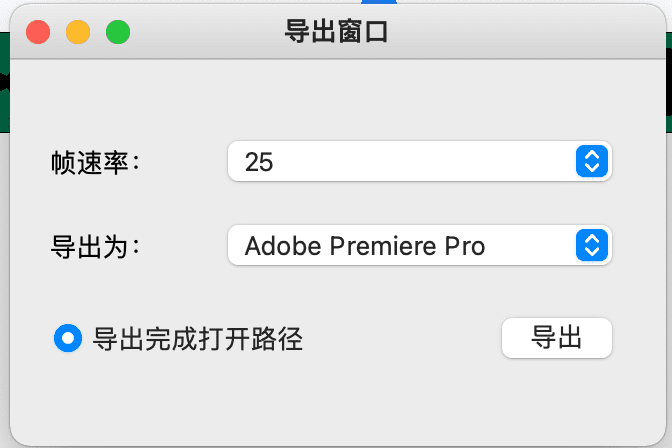Click the Adobe Premiere Pro text in the selector
Viewport: 672px width, 448px height.
(x=365, y=246)
